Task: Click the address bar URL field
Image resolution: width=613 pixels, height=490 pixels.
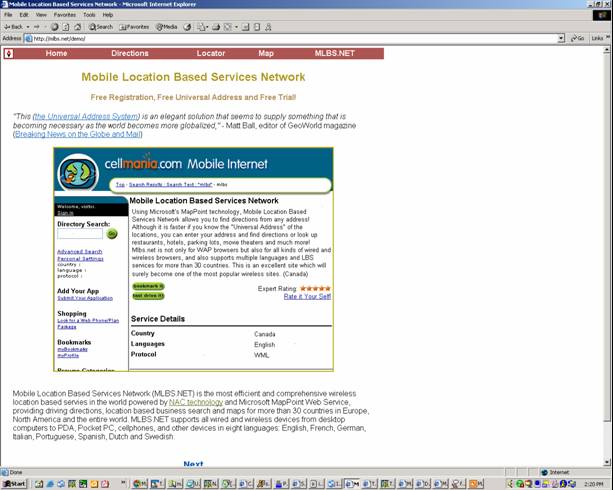Action: 291,38
